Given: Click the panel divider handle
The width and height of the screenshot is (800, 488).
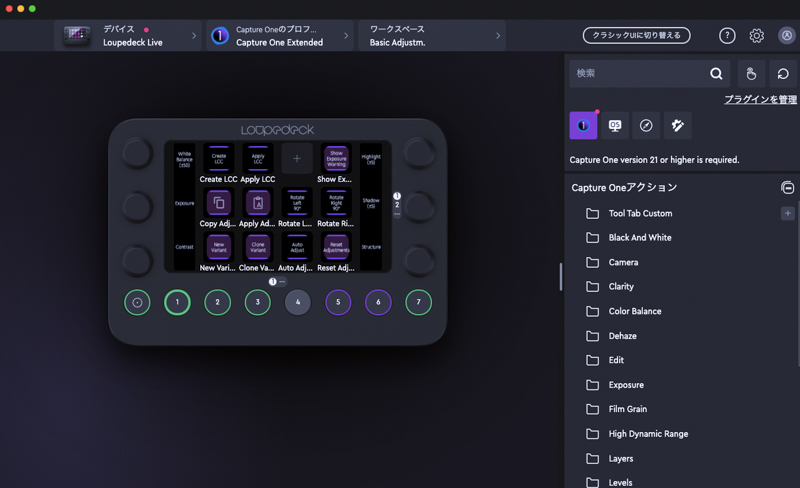Looking at the screenshot, I should 561,277.
